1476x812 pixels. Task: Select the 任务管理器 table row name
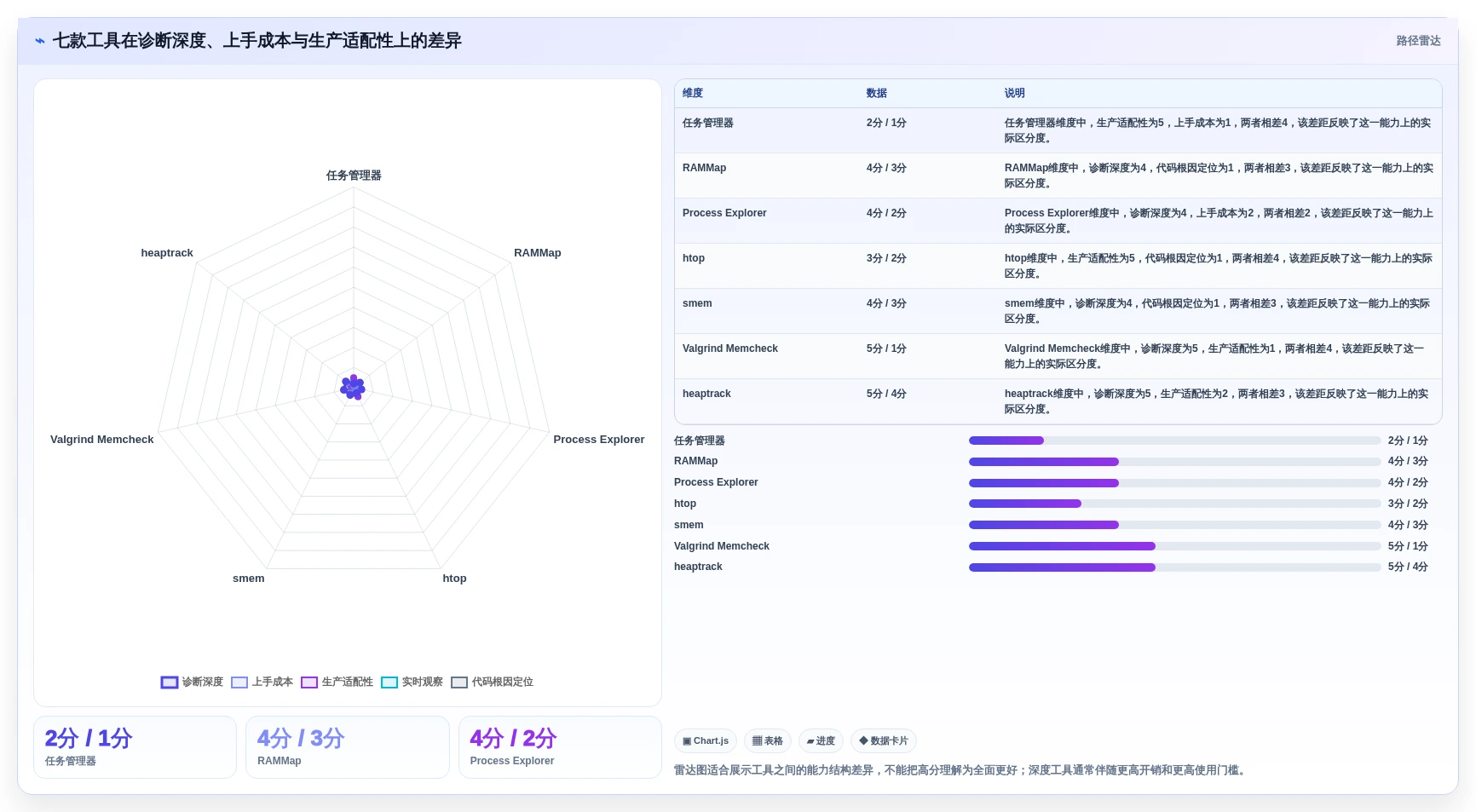(x=708, y=123)
